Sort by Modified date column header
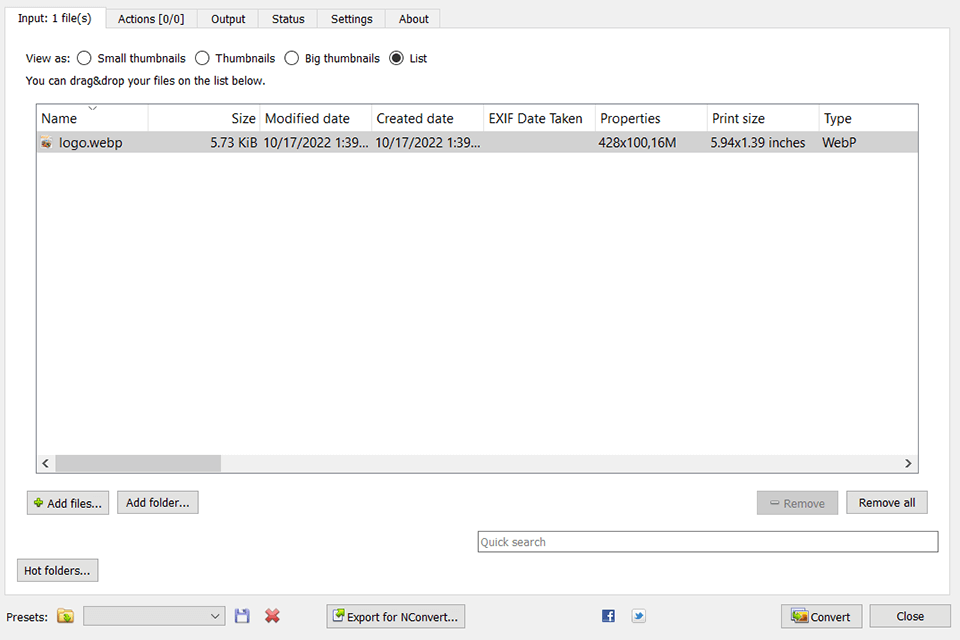 (316, 118)
